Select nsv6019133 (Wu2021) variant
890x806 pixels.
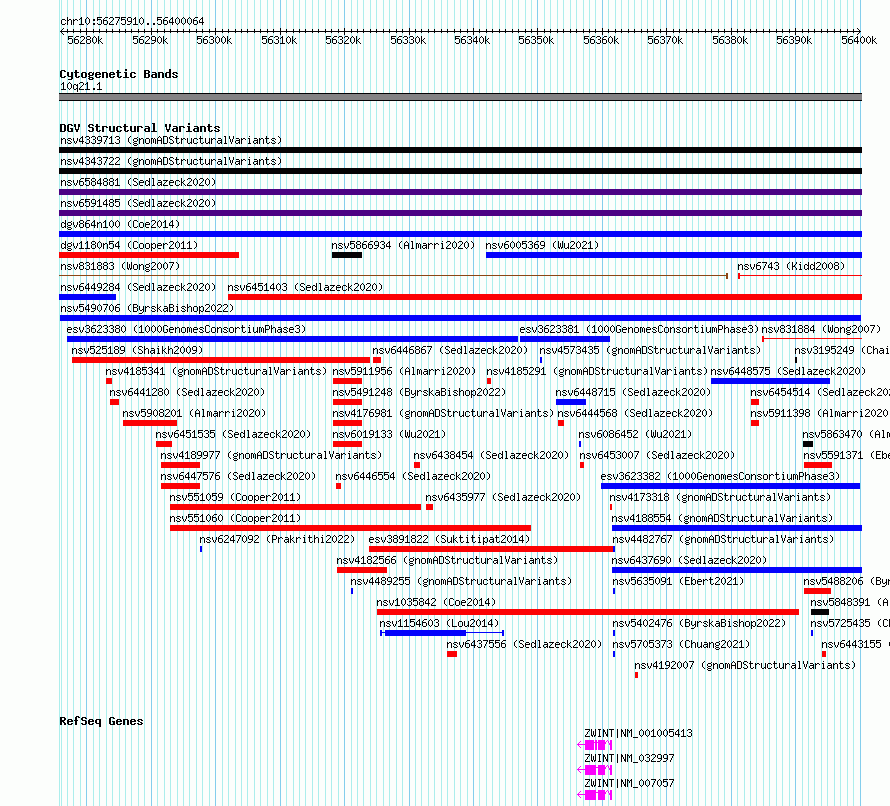[389, 434]
